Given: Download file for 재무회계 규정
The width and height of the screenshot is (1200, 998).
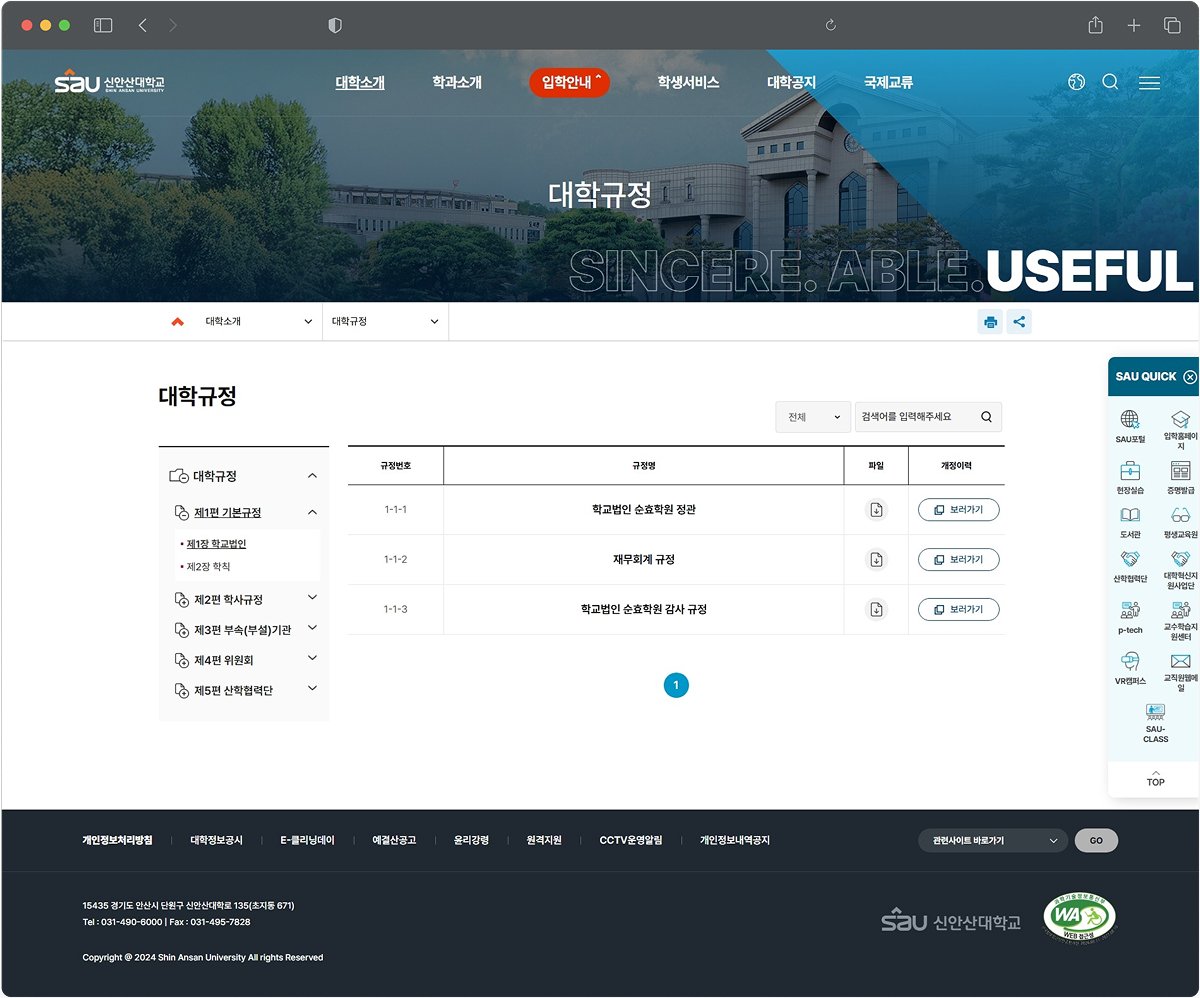Looking at the screenshot, I should (876, 560).
